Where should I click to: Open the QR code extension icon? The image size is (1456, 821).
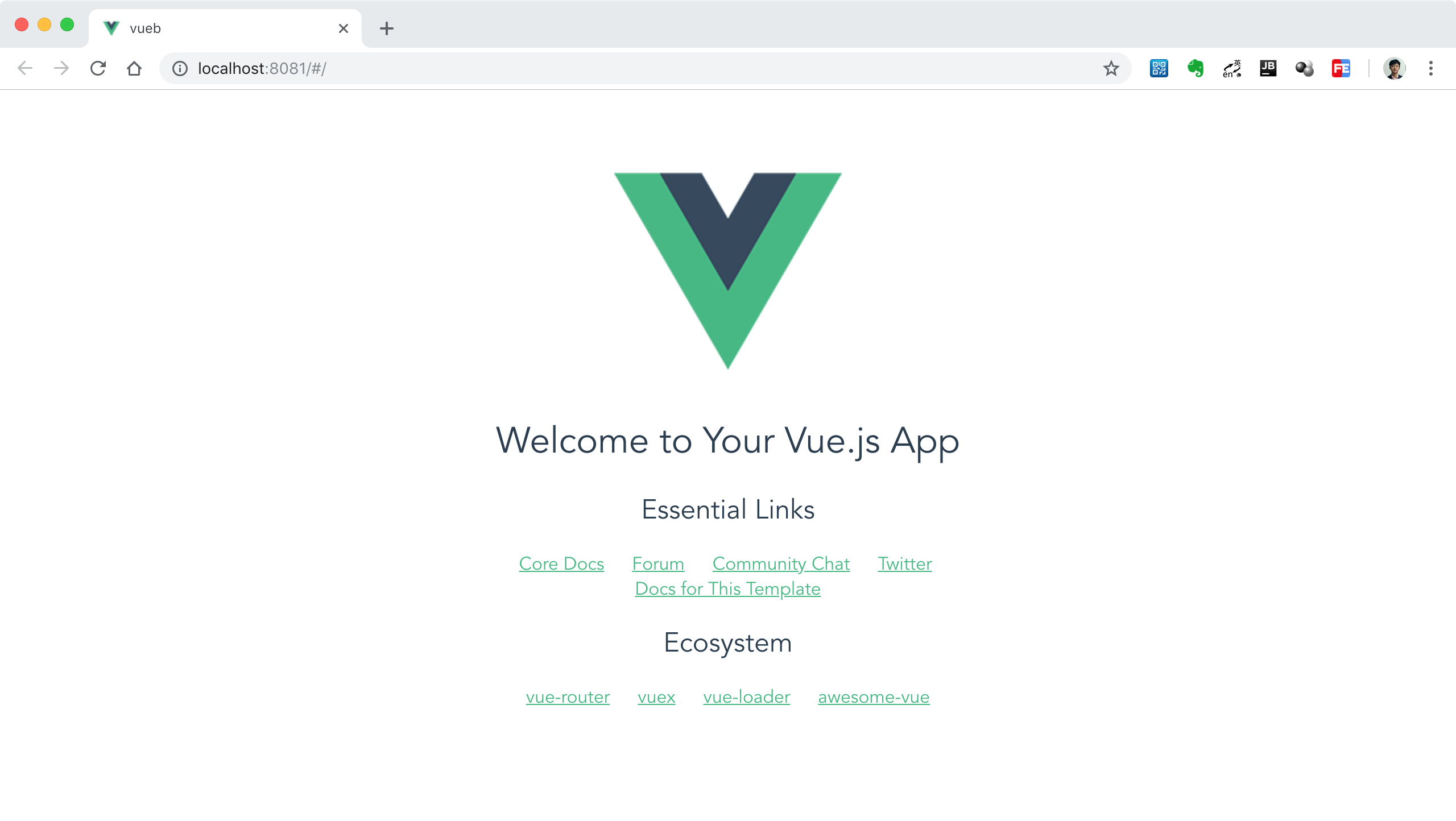tap(1159, 68)
